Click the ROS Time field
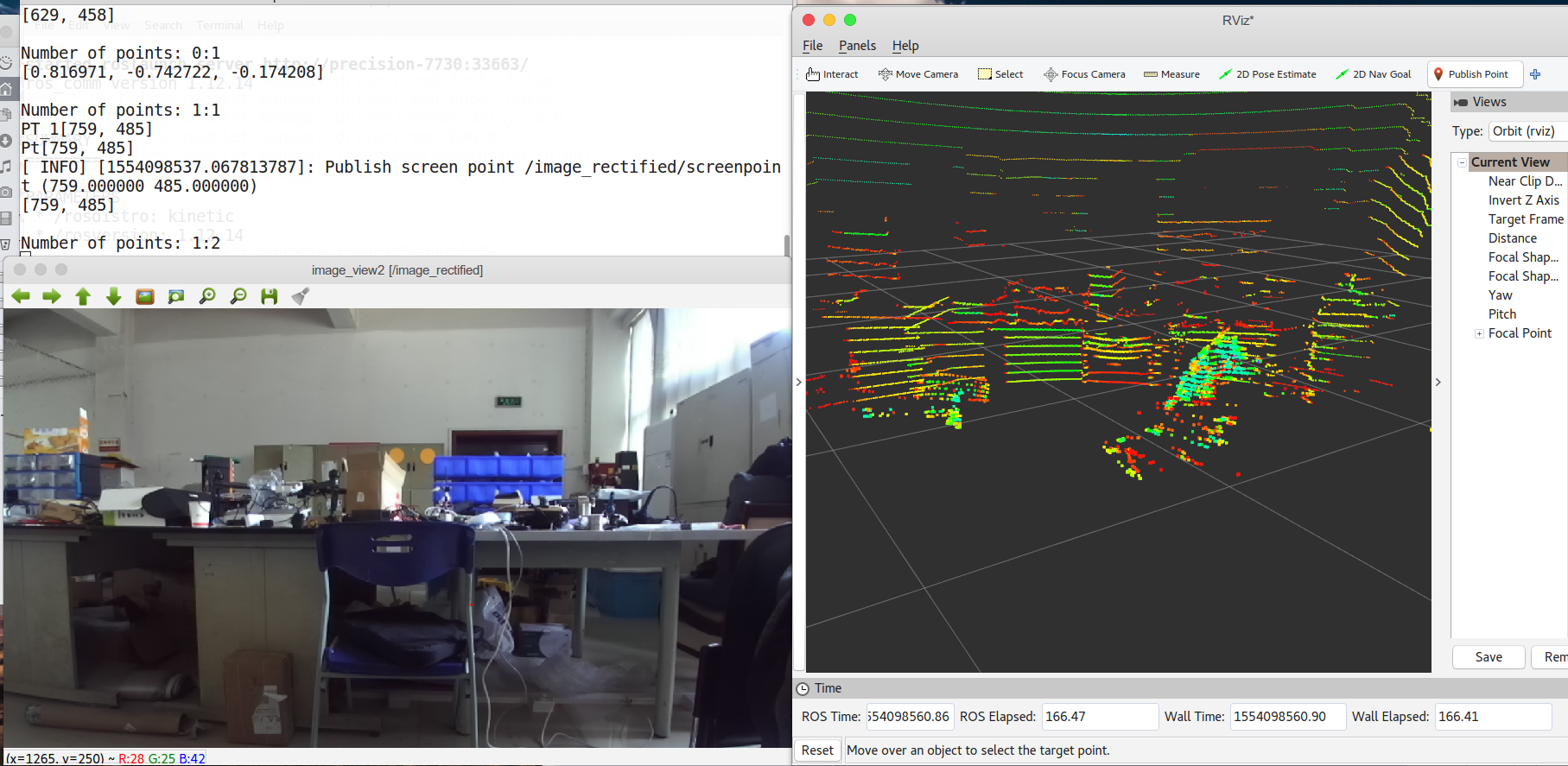Image resolution: width=1568 pixels, height=766 pixels. point(909,717)
